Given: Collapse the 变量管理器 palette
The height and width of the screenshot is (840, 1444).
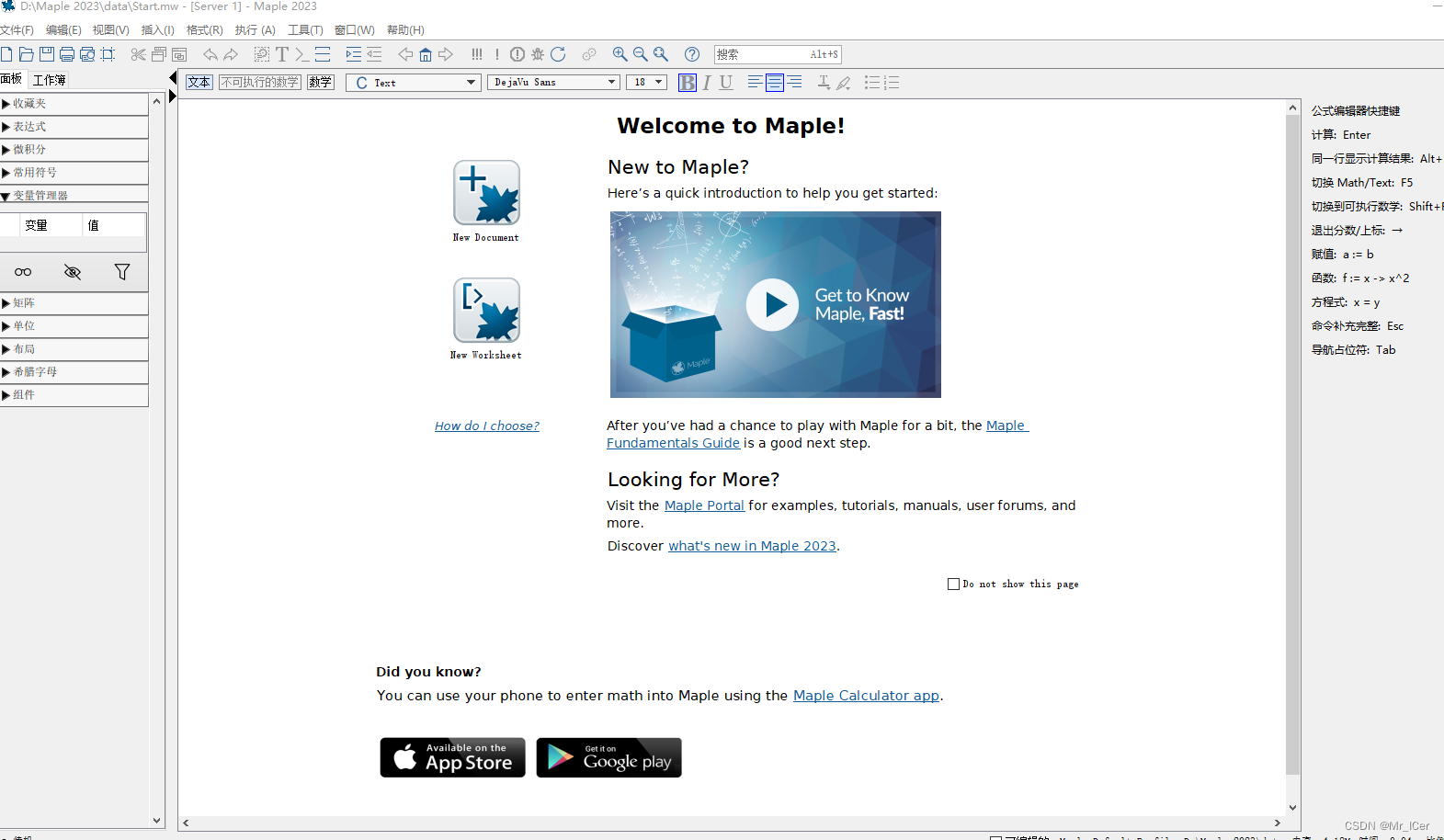Looking at the screenshot, I should coord(74,195).
